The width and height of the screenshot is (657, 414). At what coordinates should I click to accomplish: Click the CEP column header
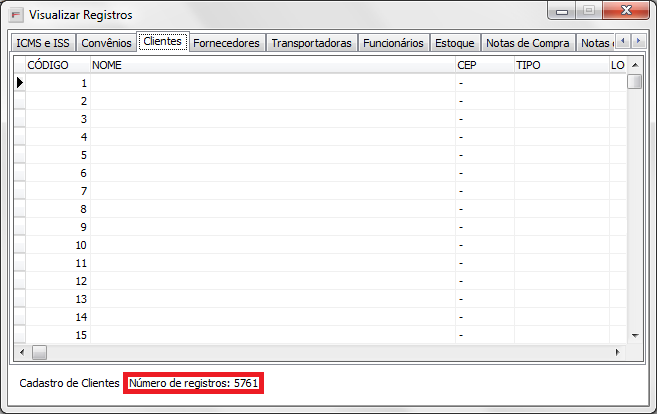pyautogui.click(x=484, y=65)
